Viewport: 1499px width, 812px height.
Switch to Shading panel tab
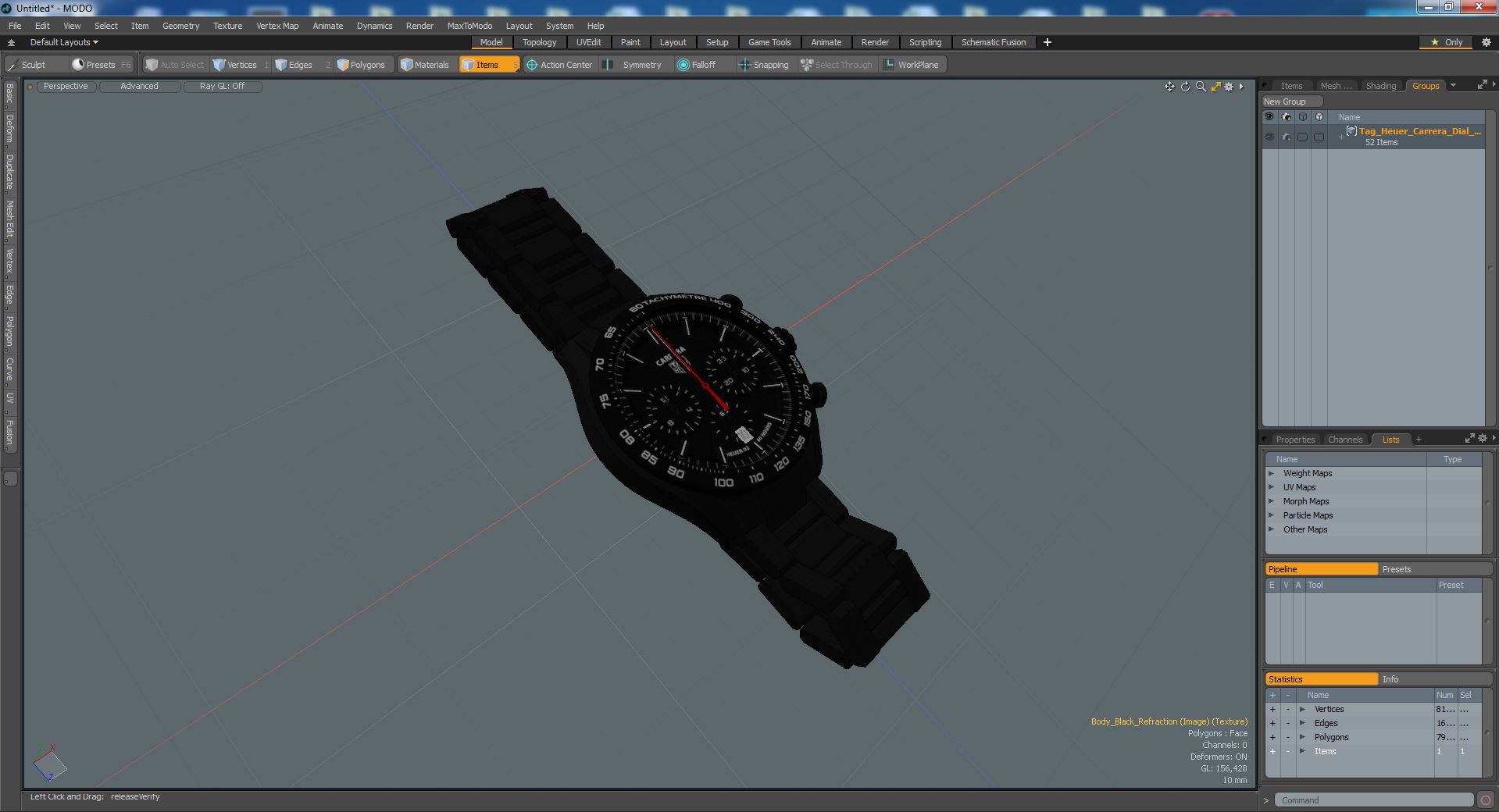pyautogui.click(x=1380, y=86)
